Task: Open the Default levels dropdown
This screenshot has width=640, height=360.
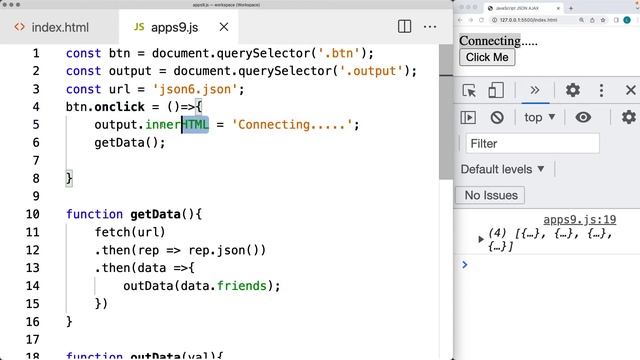Action: (502, 169)
